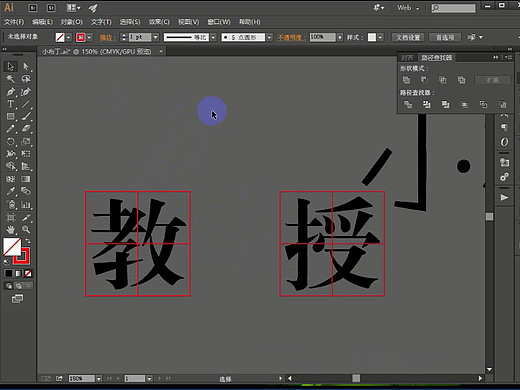520x390 pixels.
Task: Select the Pencil tool
Action: pyautogui.click(x=11, y=129)
